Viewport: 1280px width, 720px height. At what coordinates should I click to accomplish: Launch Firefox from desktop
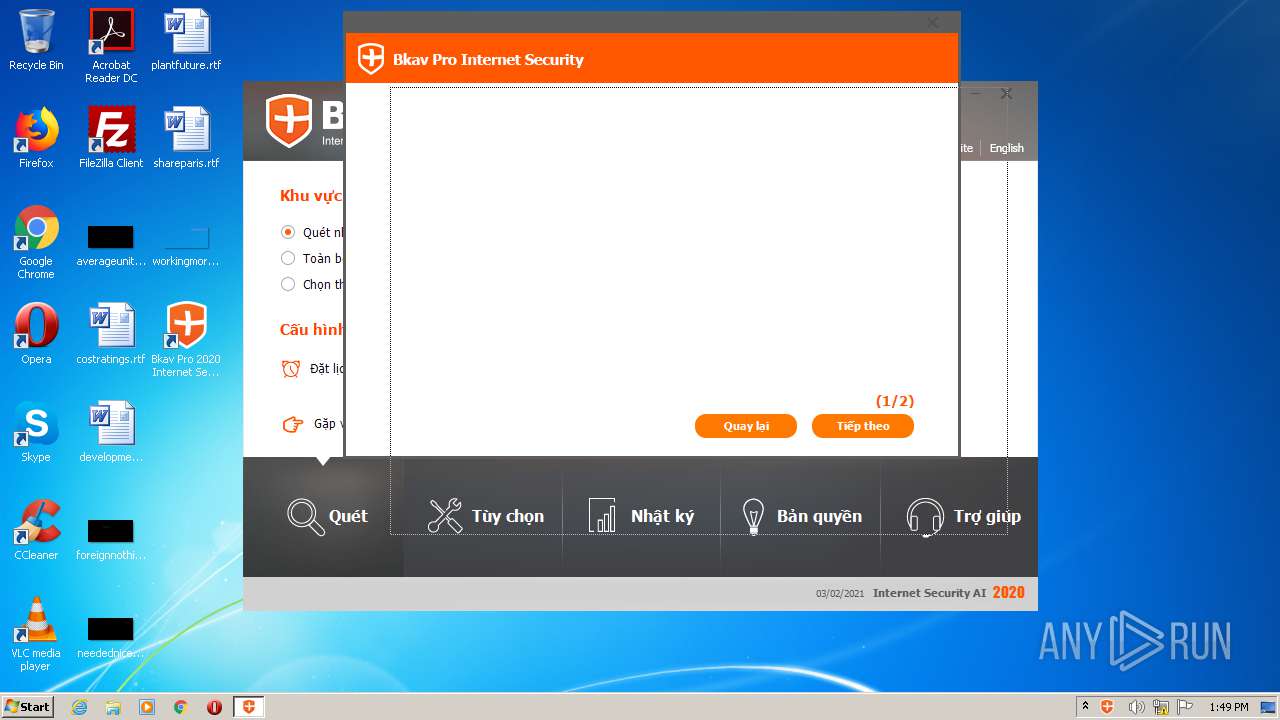click(36, 138)
